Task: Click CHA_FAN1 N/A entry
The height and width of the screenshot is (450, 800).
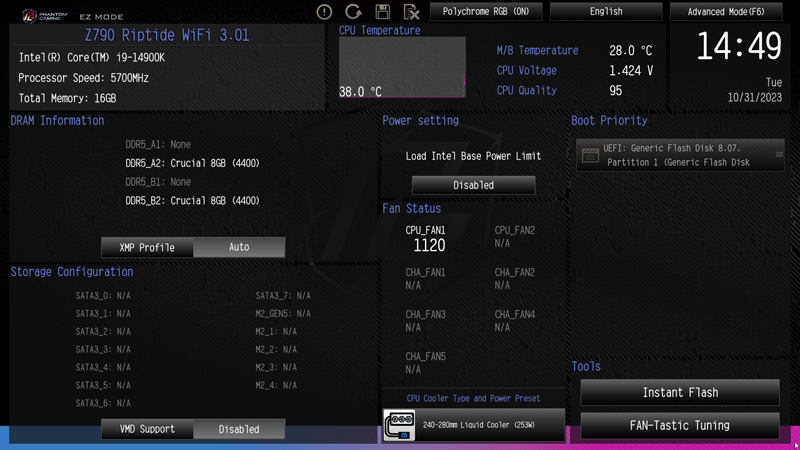Action: [x=425, y=279]
